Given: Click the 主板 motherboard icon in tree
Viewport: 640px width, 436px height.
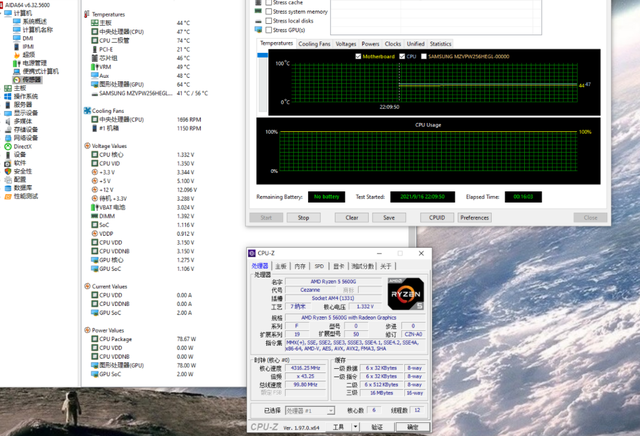Looking at the screenshot, I should coord(8,88).
